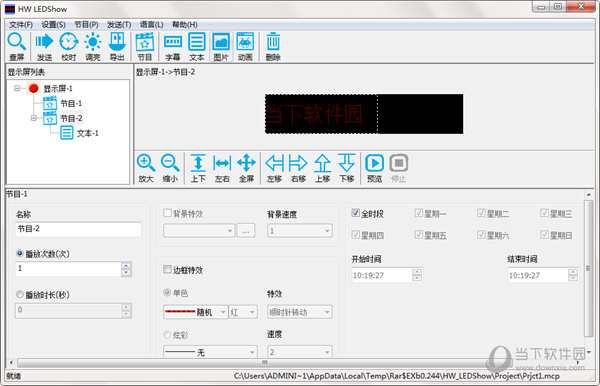Click the 开始时间 time field
Screen dimensions: 600x386
[x=387, y=275]
